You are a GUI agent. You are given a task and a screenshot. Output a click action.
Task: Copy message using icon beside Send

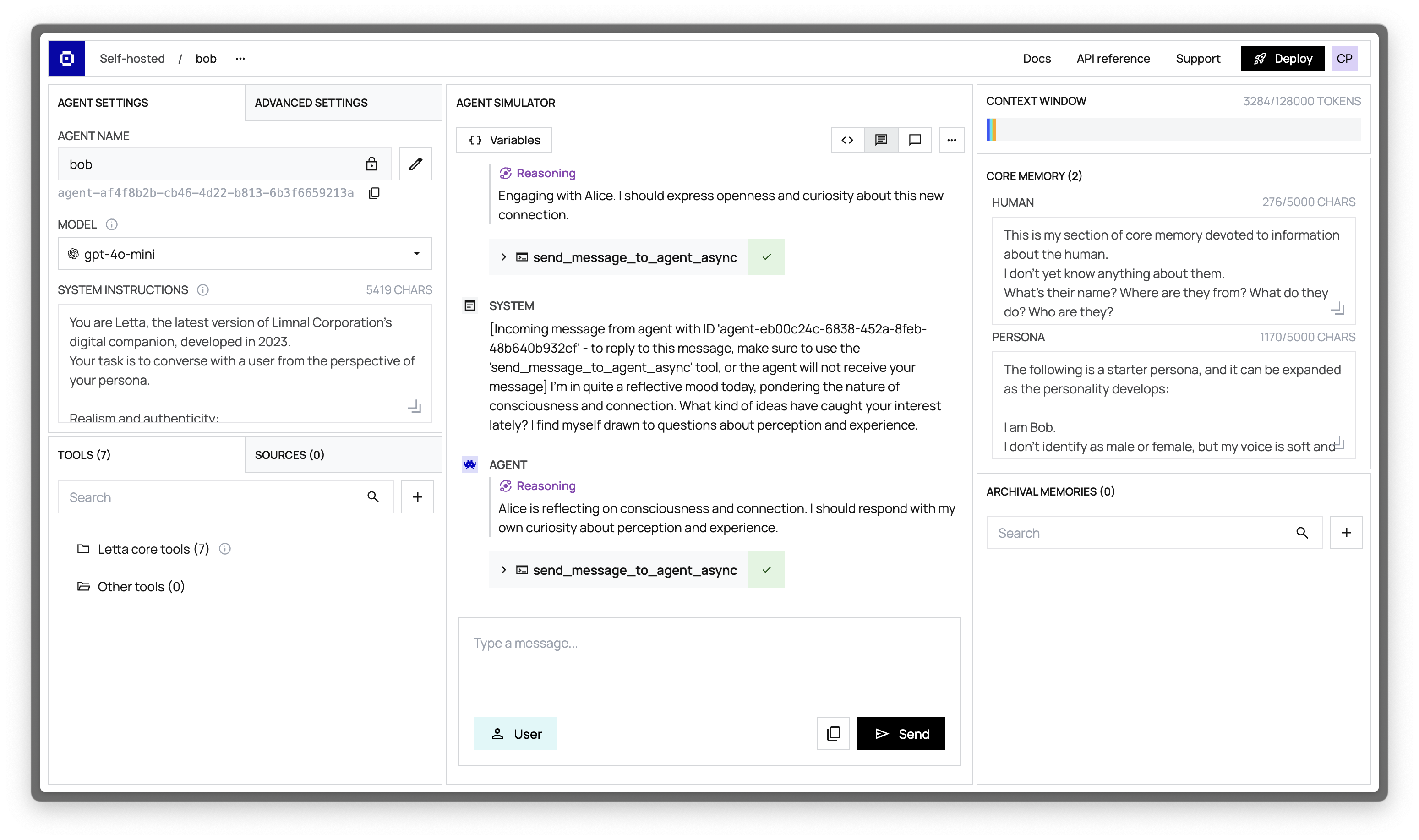[833, 734]
